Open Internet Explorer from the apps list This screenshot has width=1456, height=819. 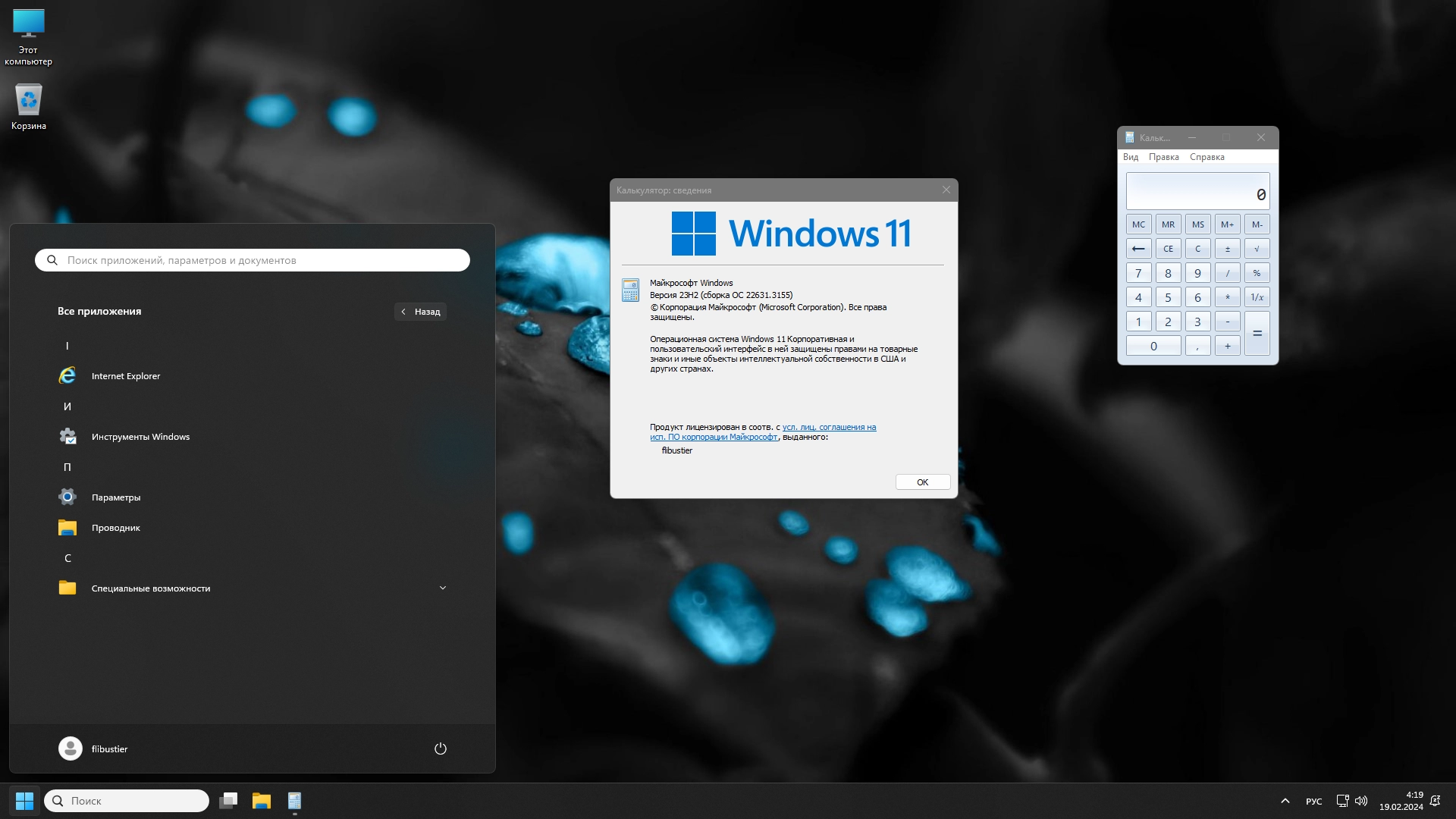125,376
